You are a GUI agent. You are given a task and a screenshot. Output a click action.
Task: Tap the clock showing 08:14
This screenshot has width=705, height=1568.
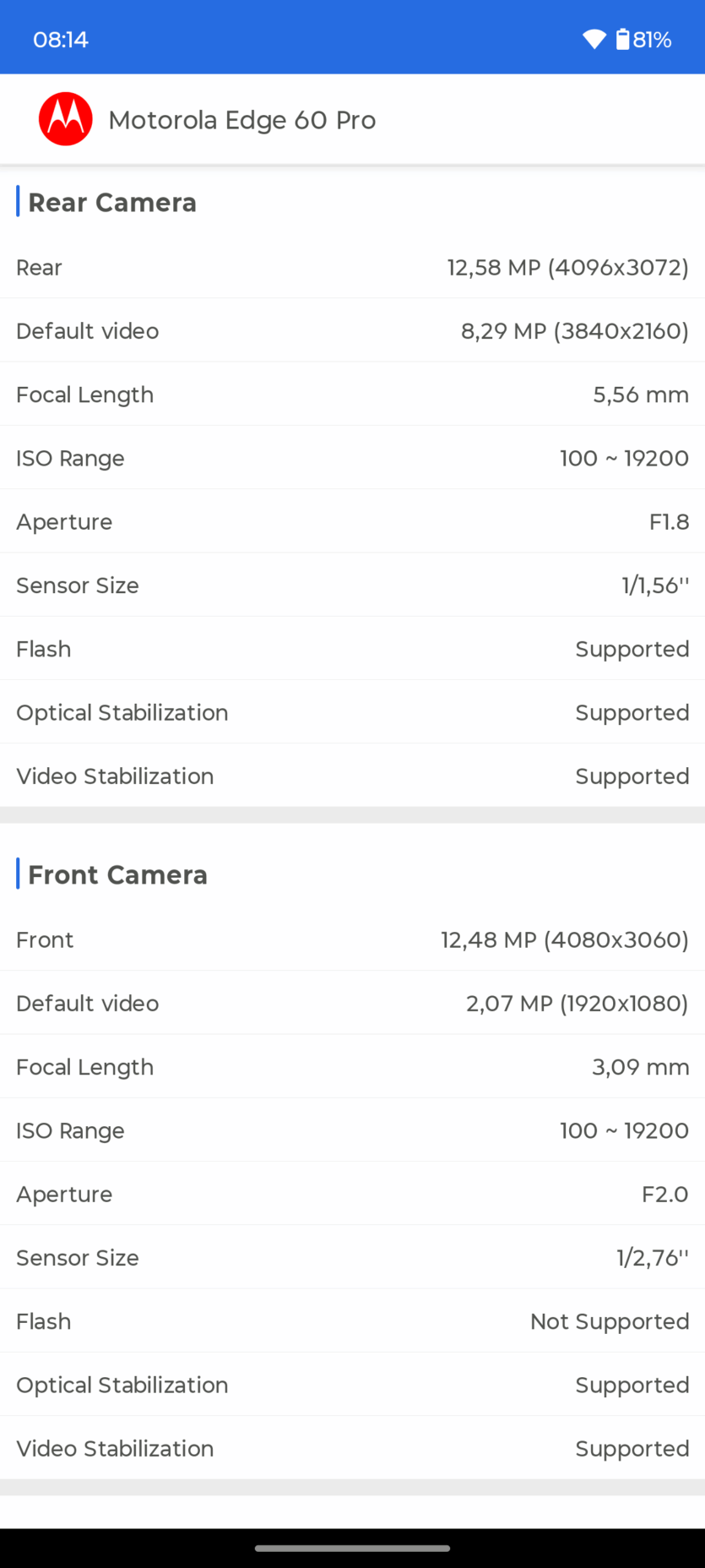[61, 40]
